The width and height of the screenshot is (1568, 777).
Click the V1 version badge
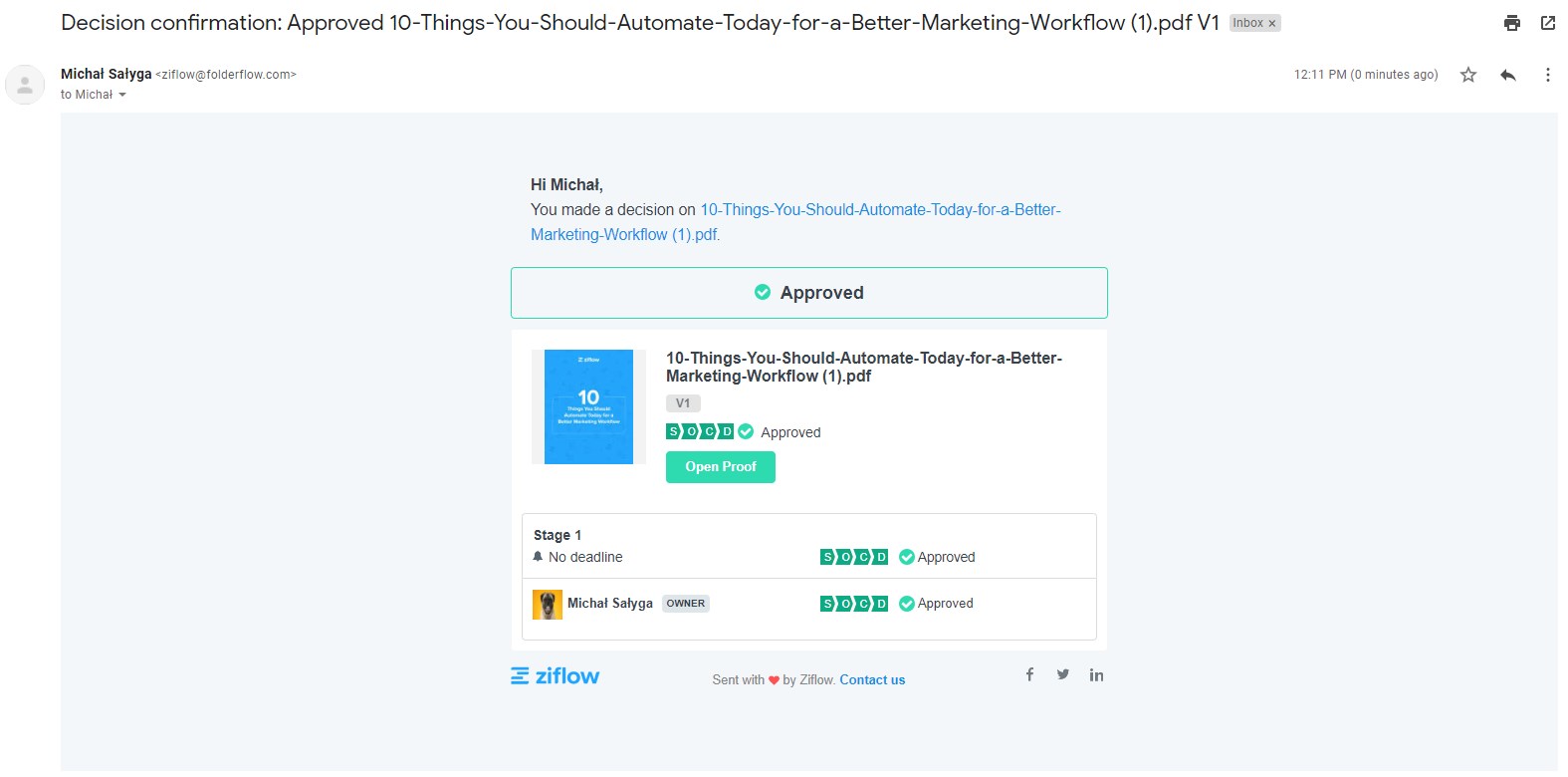683,403
